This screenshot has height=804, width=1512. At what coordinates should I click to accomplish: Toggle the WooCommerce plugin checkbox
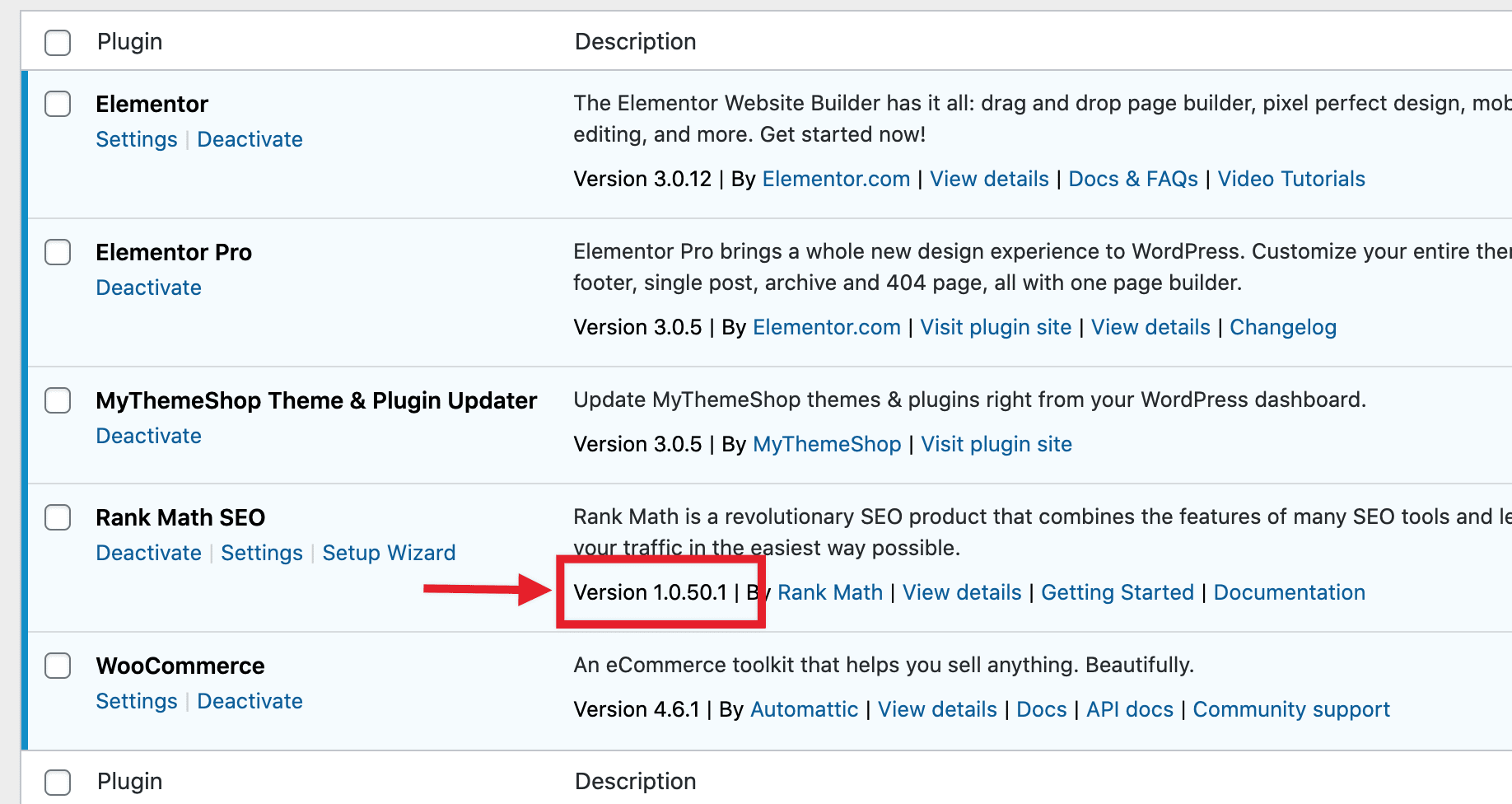click(x=58, y=666)
